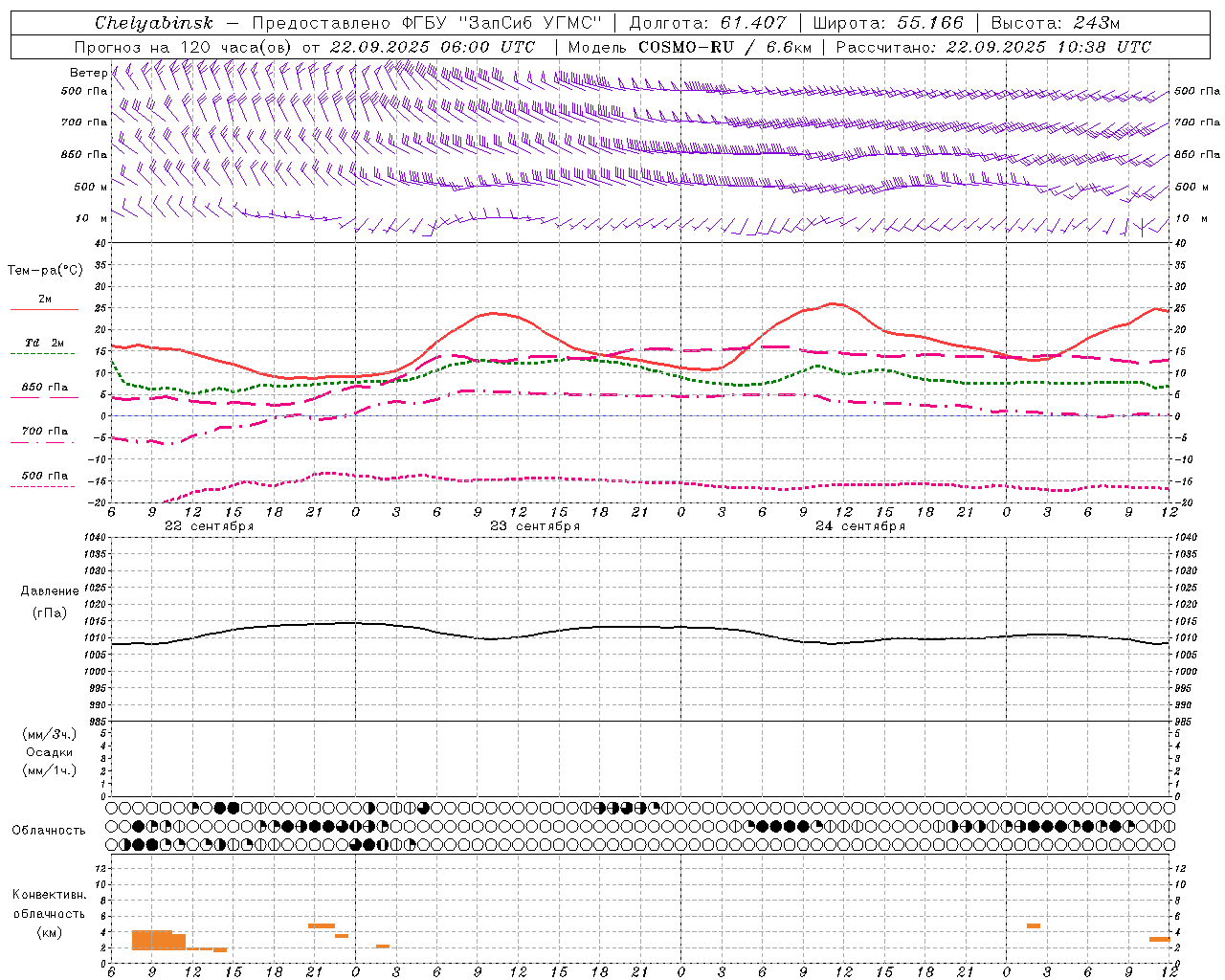Click the 'Конвективн.' convective cloud label

pyautogui.click(x=50, y=895)
